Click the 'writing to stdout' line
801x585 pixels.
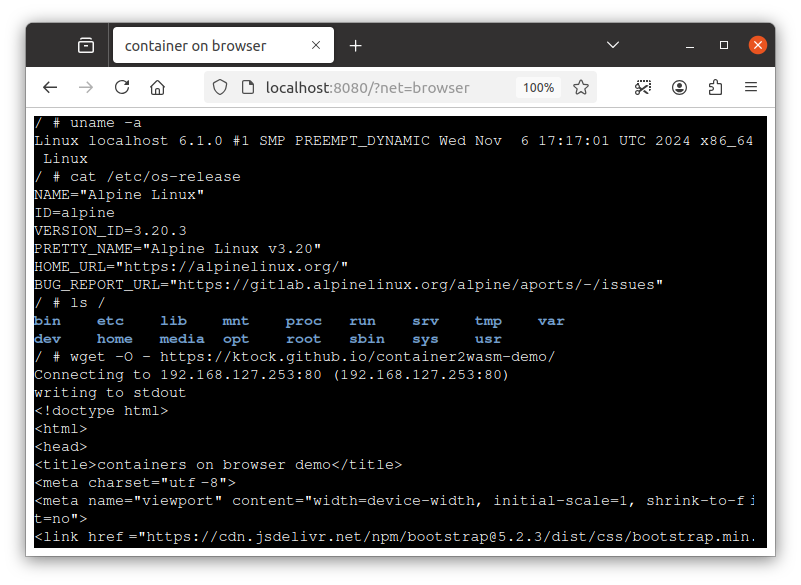pos(110,392)
